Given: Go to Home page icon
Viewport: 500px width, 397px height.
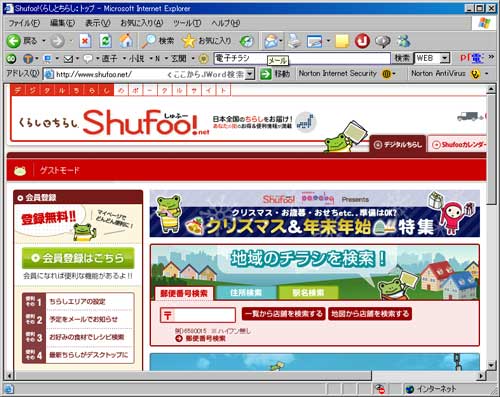Looking at the screenshot, I should pyautogui.click(x=126, y=41).
